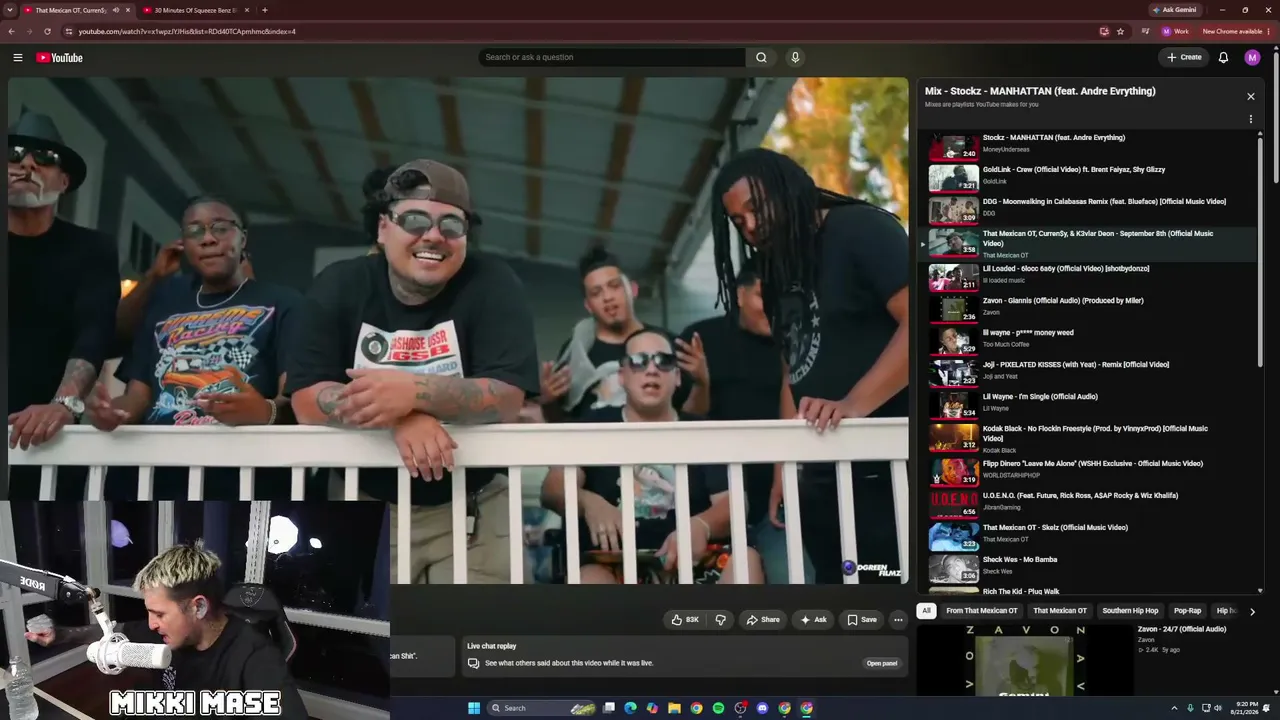Go to the YouTube home logo
This screenshot has height=720, width=1280.
point(60,58)
